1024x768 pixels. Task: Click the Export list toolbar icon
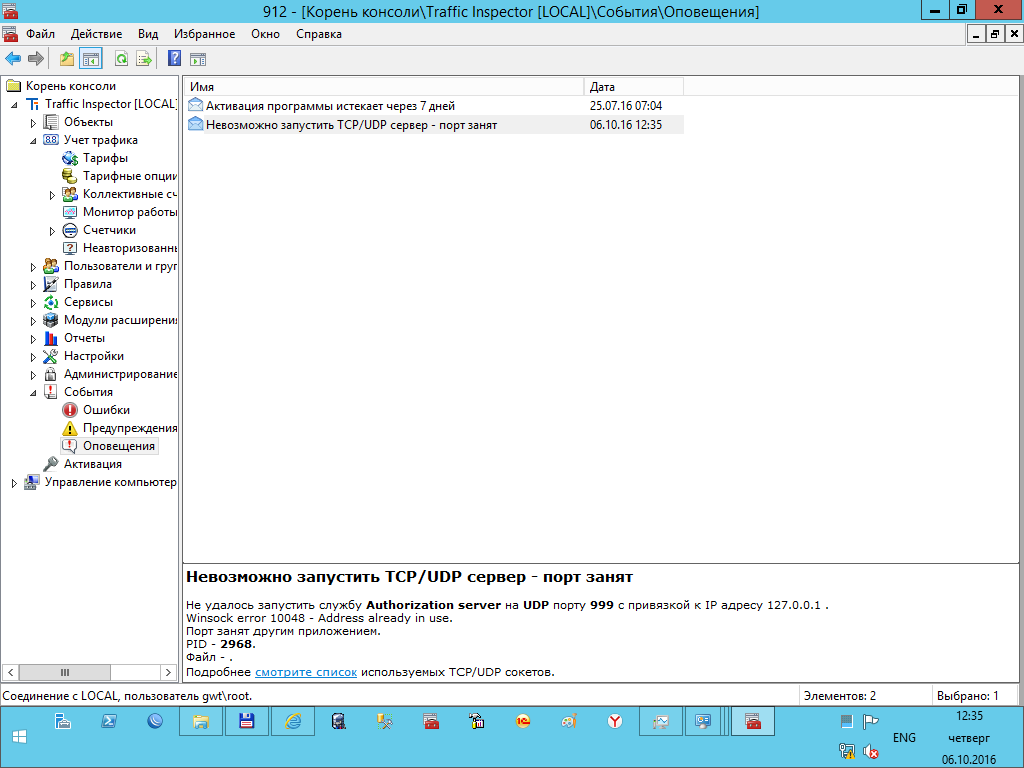pos(143,59)
